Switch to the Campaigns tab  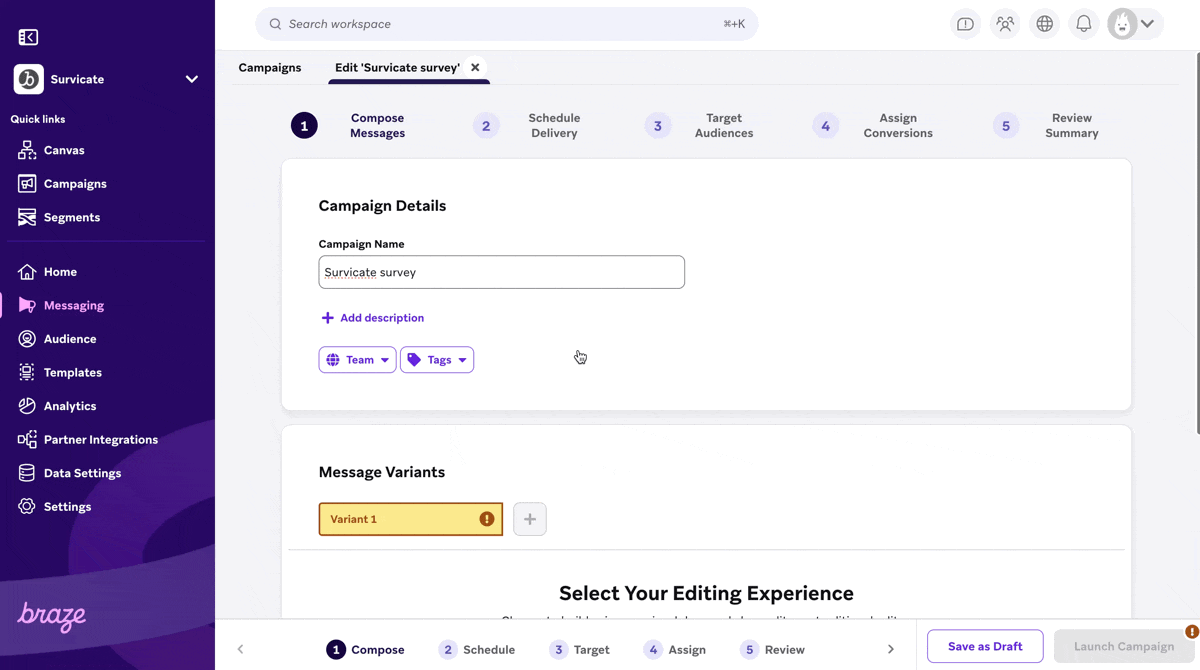(269, 67)
